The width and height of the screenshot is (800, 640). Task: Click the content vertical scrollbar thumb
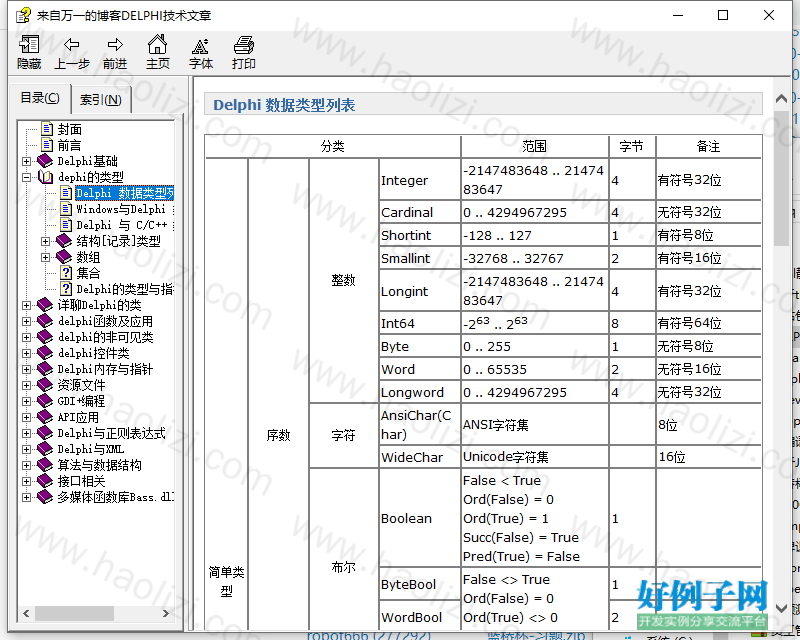coord(781,178)
